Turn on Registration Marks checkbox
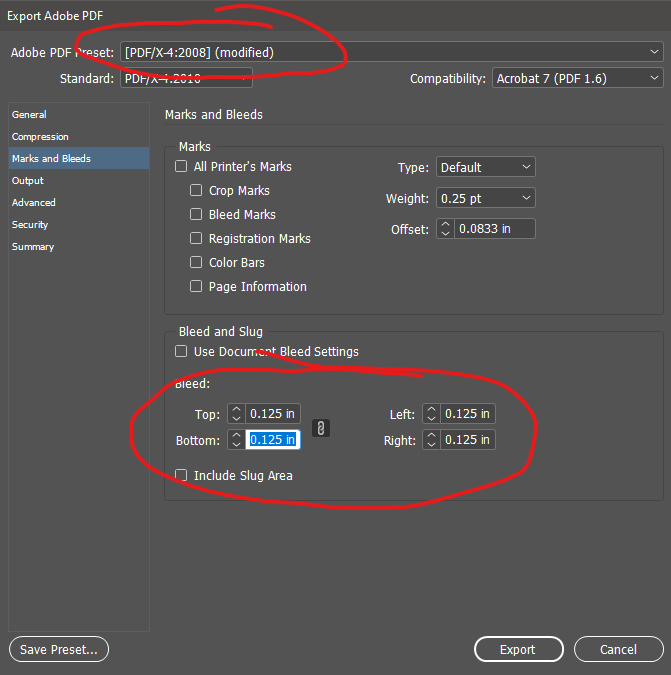This screenshot has height=675, width=671. pyautogui.click(x=197, y=239)
